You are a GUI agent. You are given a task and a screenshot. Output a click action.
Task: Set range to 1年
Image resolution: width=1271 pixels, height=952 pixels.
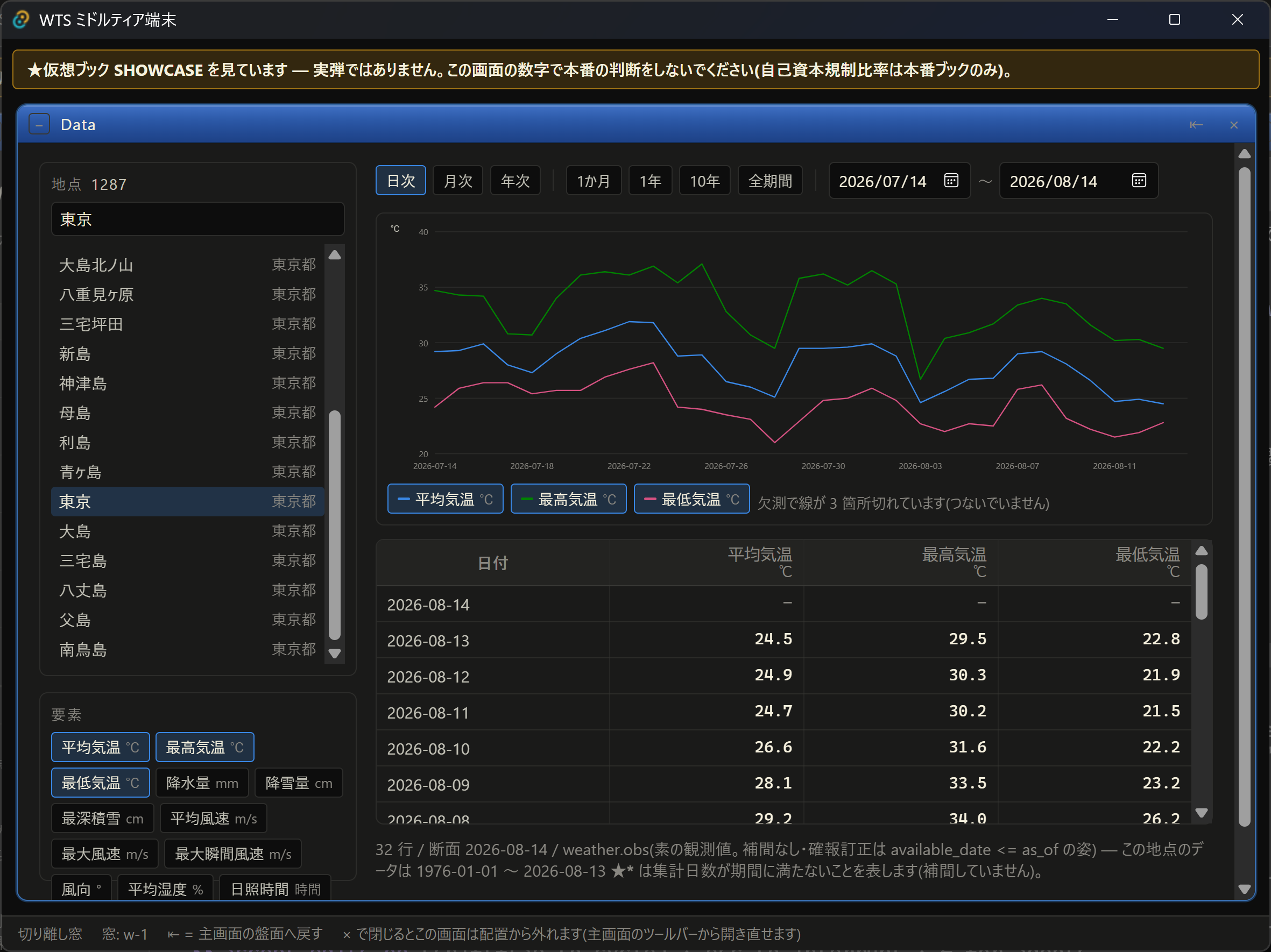click(651, 181)
